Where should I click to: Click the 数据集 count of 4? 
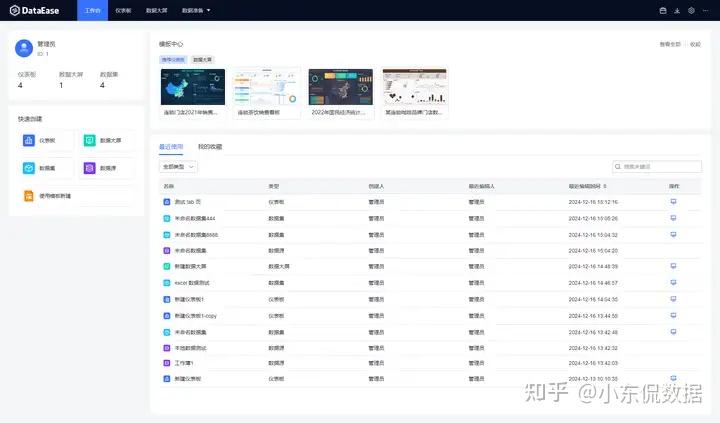(x=102, y=85)
